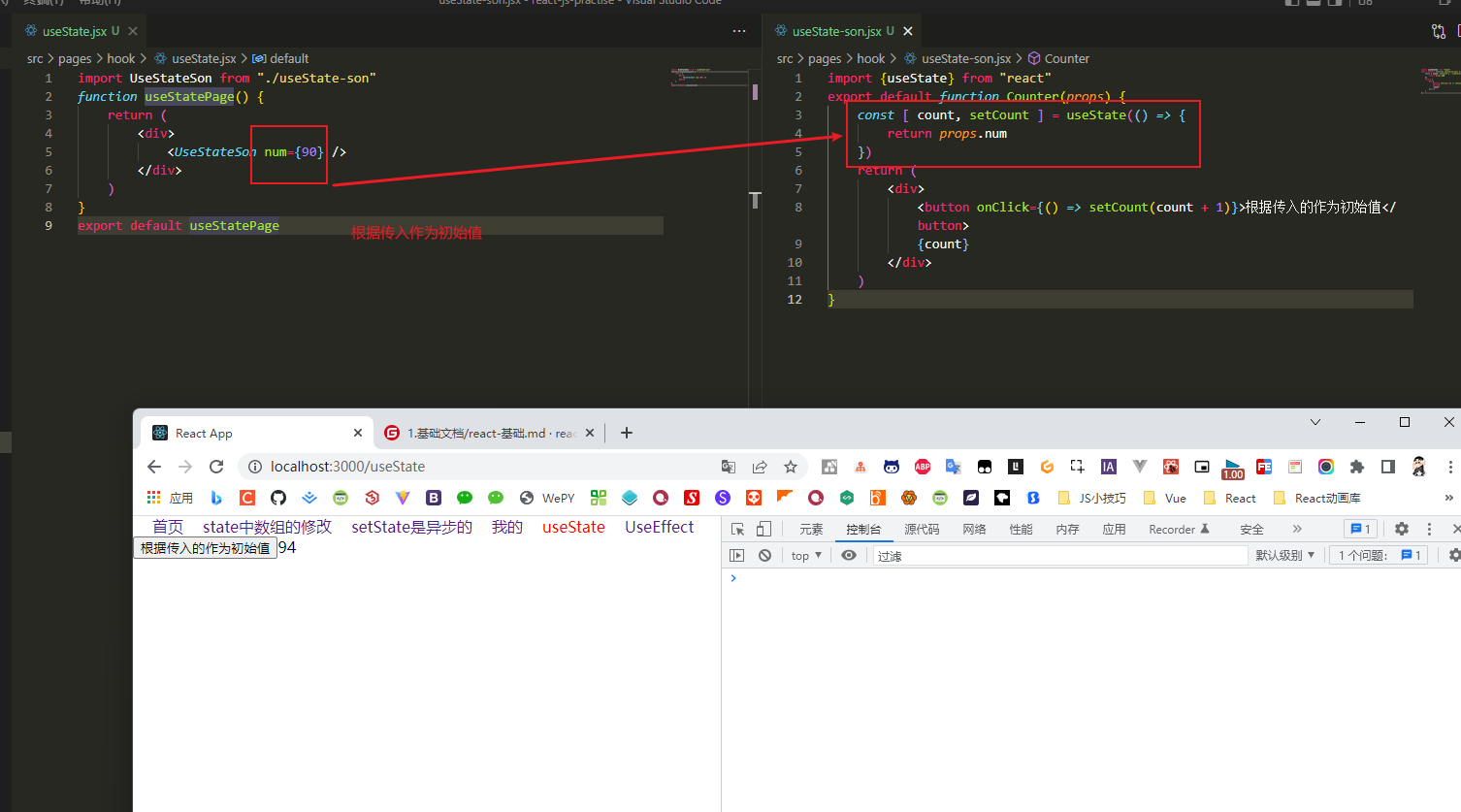Clear the console with the clear icon

(765, 556)
